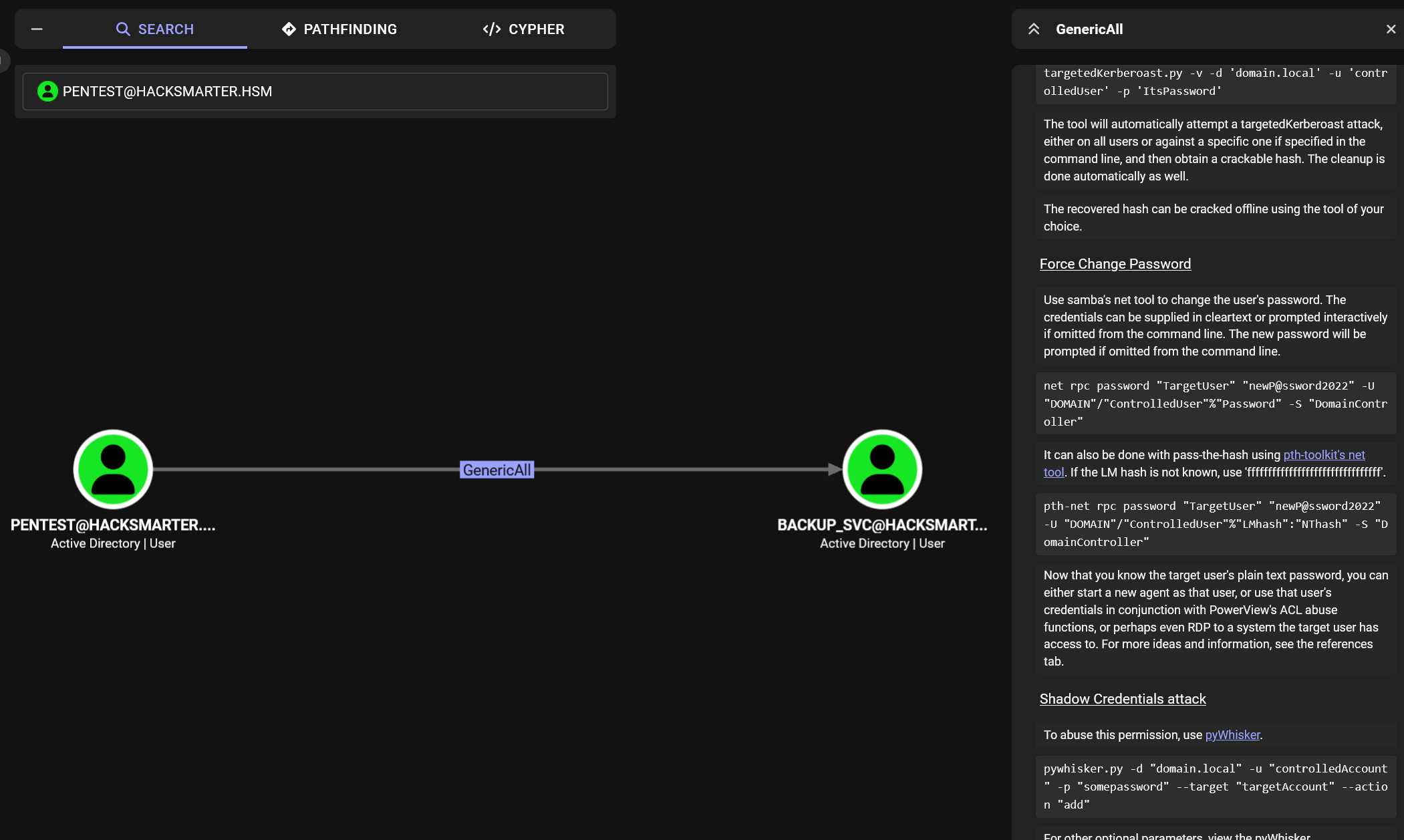Click 'Active Directory | User' under BACKUP_SVC node

[882, 544]
